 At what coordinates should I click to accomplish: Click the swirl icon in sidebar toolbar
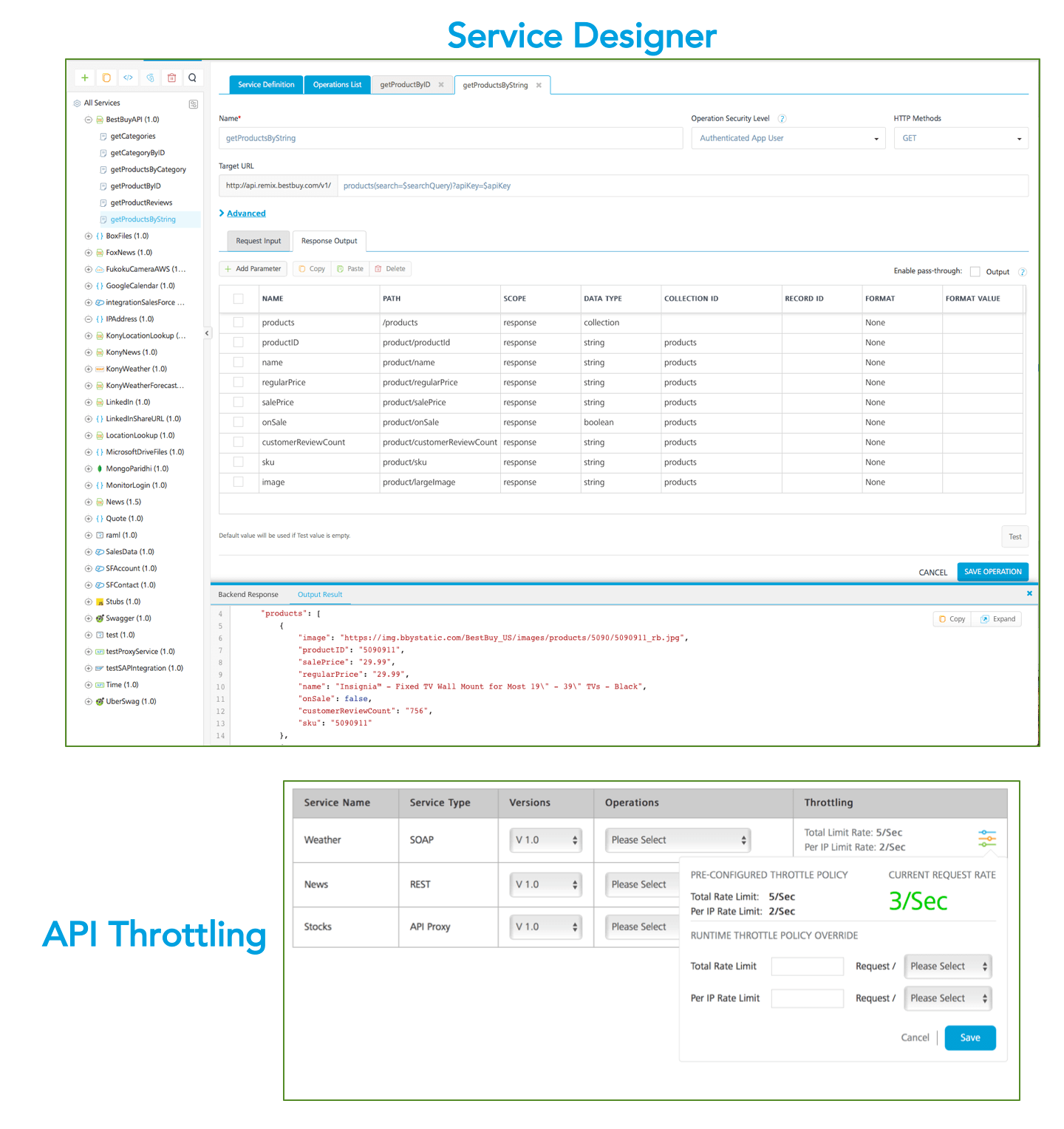click(x=150, y=78)
